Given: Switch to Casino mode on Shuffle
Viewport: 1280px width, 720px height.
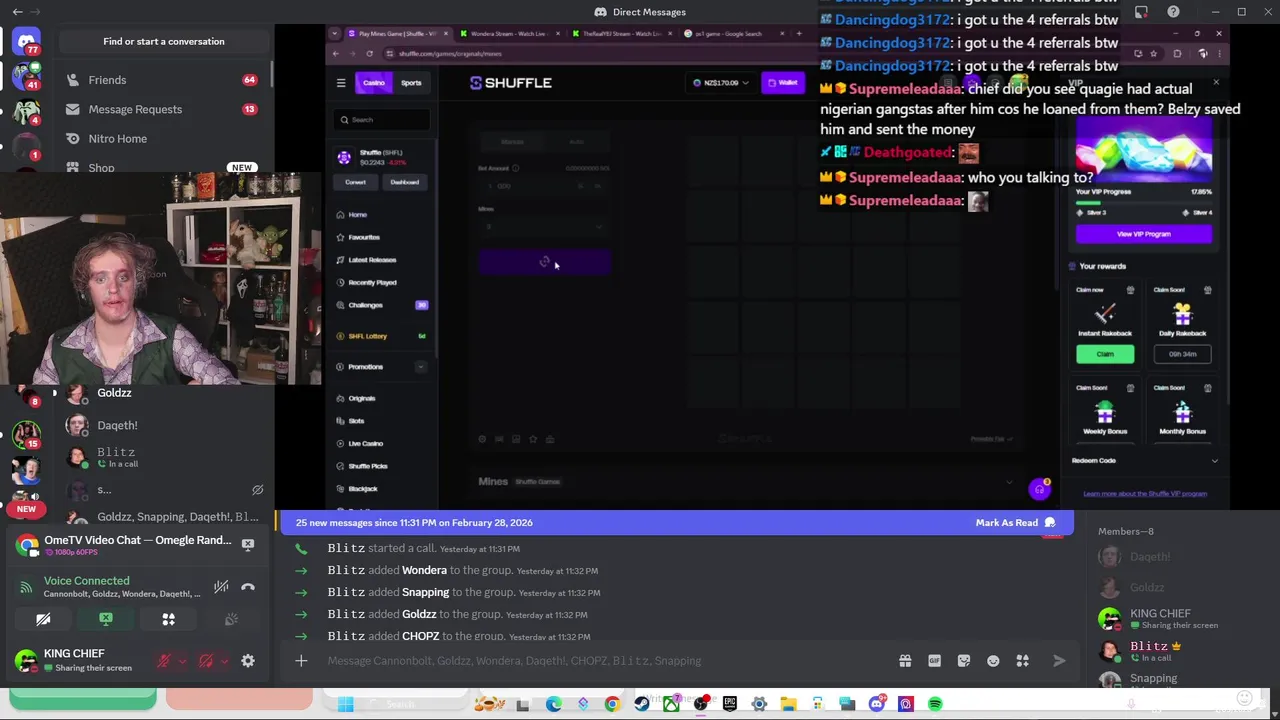Looking at the screenshot, I should click(x=374, y=83).
